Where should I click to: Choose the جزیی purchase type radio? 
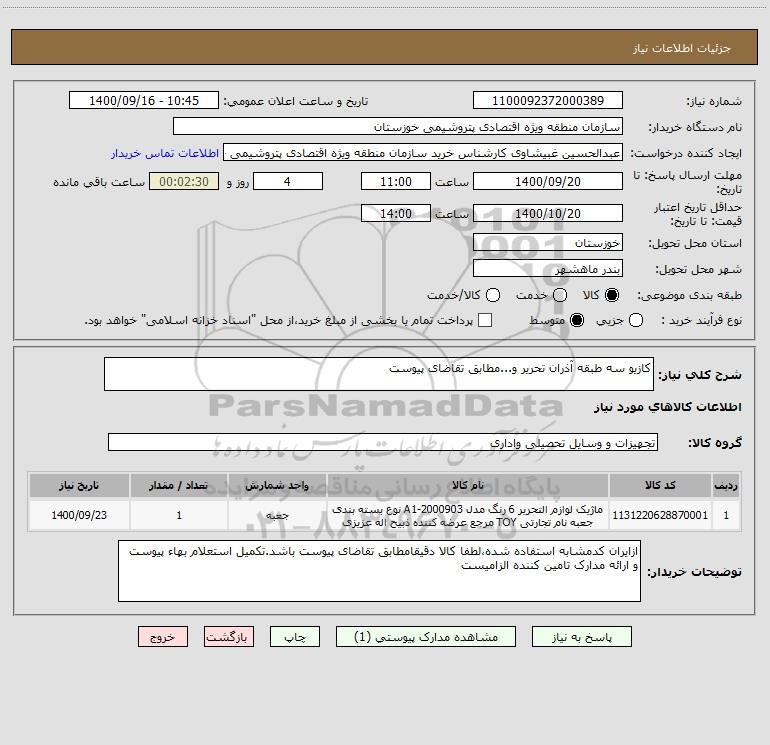[636, 320]
